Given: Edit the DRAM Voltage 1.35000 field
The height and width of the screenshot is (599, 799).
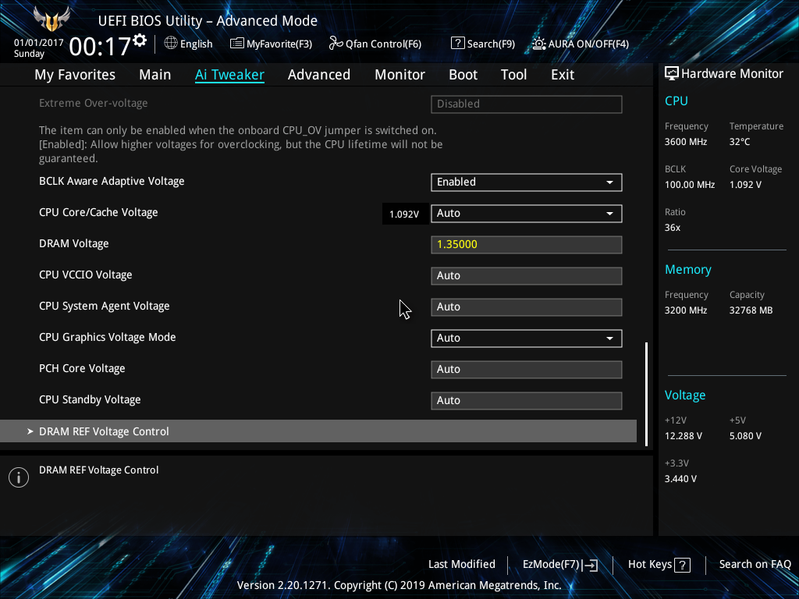Looking at the screenshot, I should coord(526,244).
